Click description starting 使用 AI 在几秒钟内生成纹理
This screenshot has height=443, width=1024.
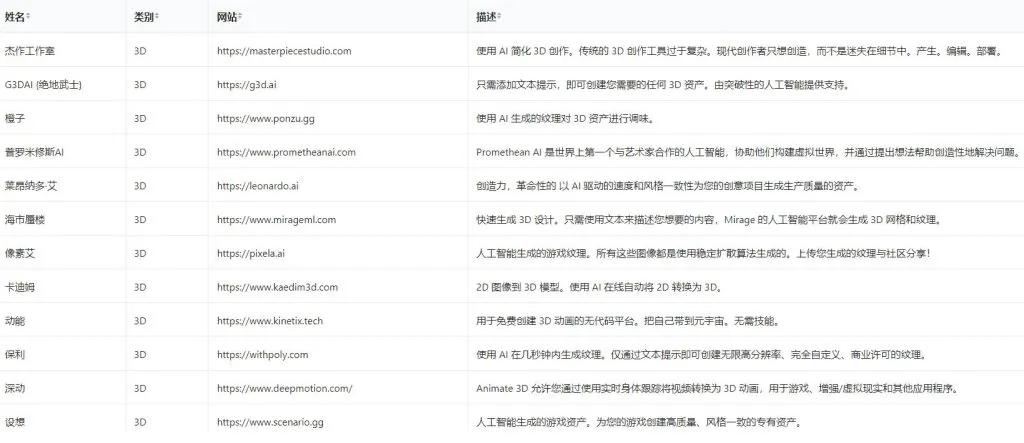pos(701,355)
